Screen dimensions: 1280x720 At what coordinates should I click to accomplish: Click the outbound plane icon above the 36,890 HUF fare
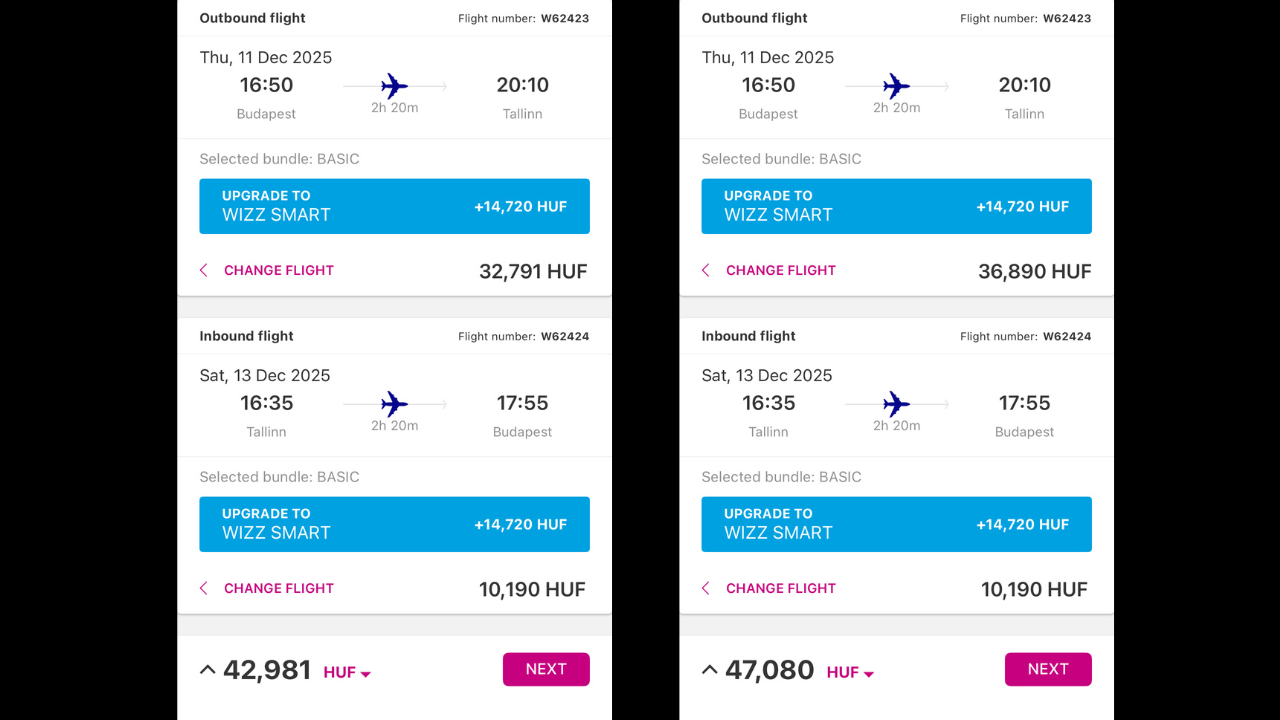pos(897,86)
